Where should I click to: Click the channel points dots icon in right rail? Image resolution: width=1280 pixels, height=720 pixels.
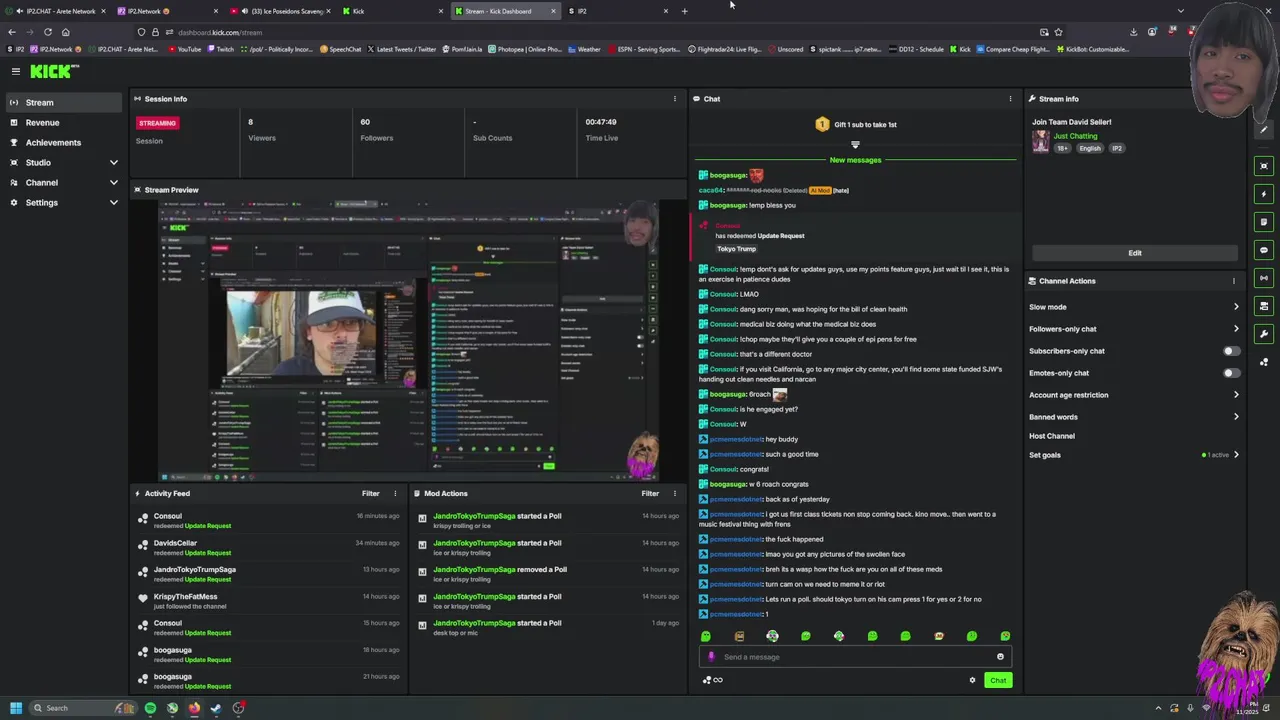(x=1265, y=362)
